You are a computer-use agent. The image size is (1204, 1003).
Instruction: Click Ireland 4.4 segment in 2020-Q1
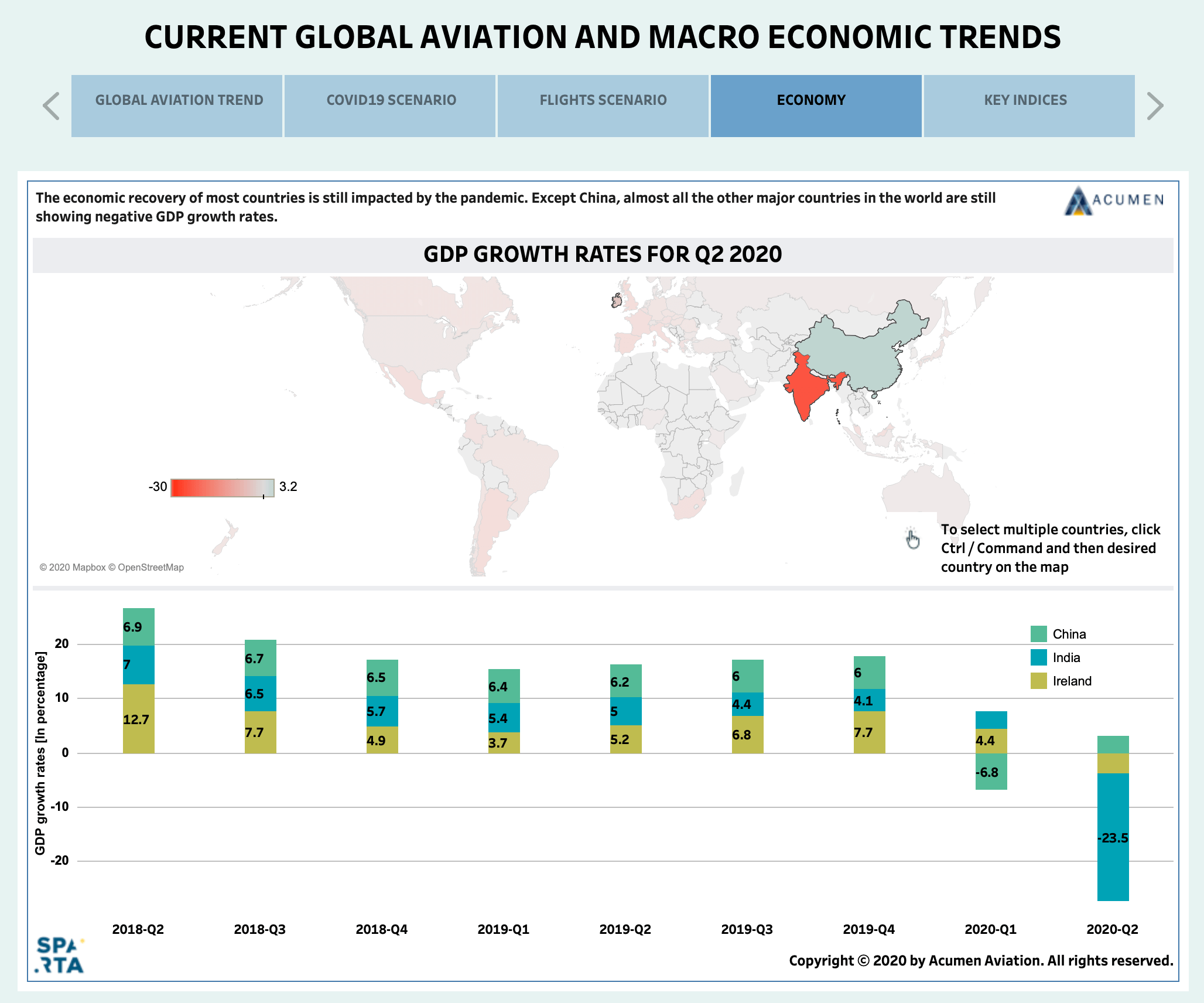[991, 741]
